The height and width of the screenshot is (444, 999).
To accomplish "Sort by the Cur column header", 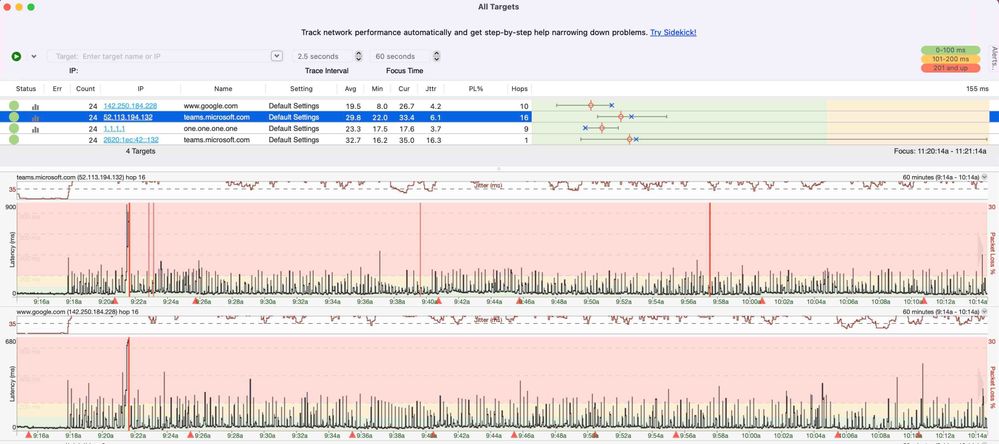I will click(405, 89).
